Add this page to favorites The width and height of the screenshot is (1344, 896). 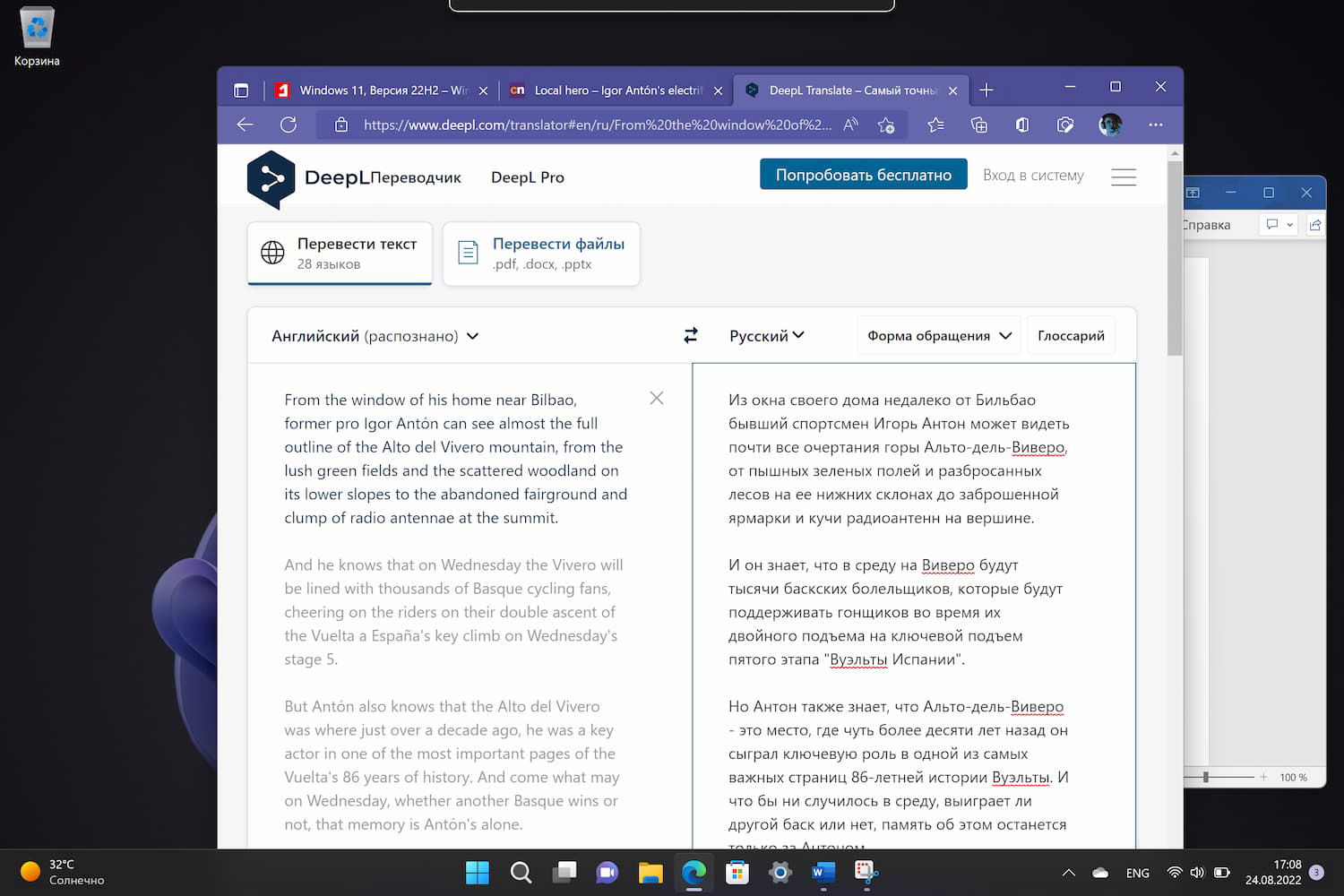pos(886,125)
